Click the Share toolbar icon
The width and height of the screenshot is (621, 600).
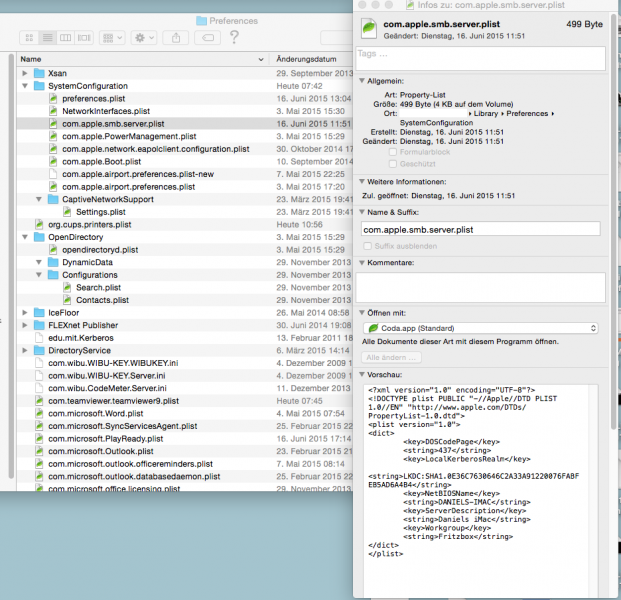point(176,38)
